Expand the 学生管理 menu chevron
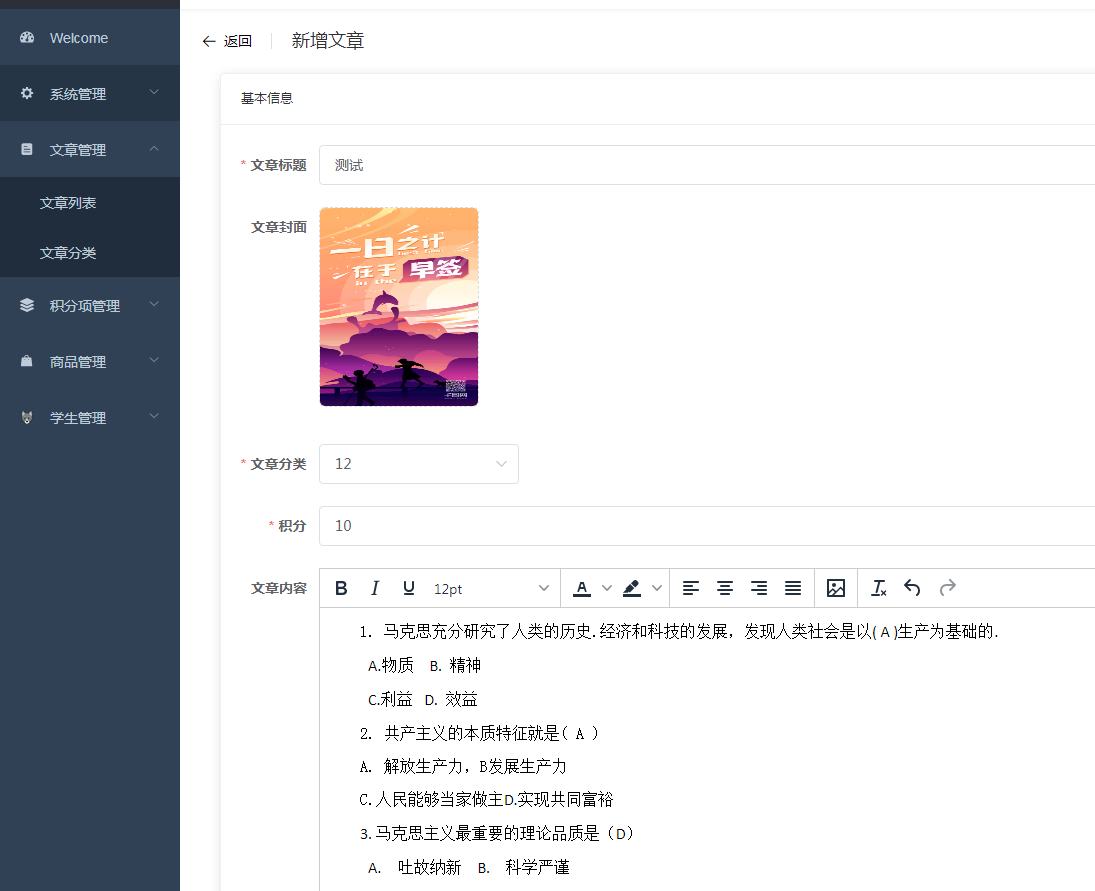Image resolution: width=1095 pixels, height=891 pixels. tap(154, 416)
